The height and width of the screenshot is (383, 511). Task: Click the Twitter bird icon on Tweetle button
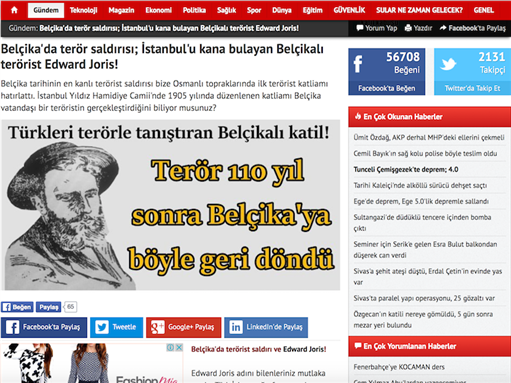(x=102, y=327)
